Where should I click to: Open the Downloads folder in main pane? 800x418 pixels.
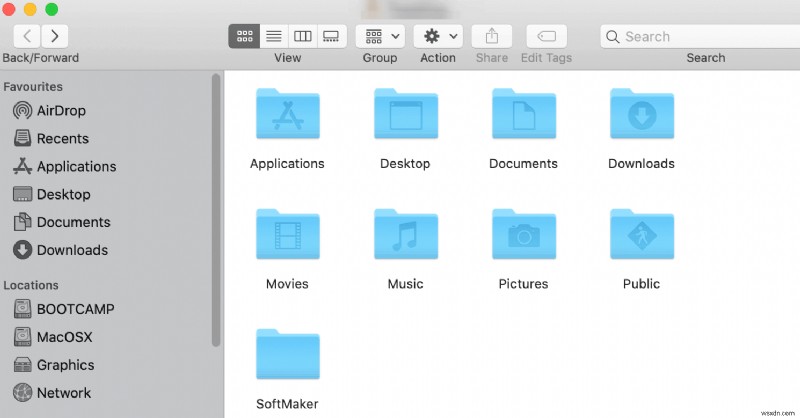641,117
